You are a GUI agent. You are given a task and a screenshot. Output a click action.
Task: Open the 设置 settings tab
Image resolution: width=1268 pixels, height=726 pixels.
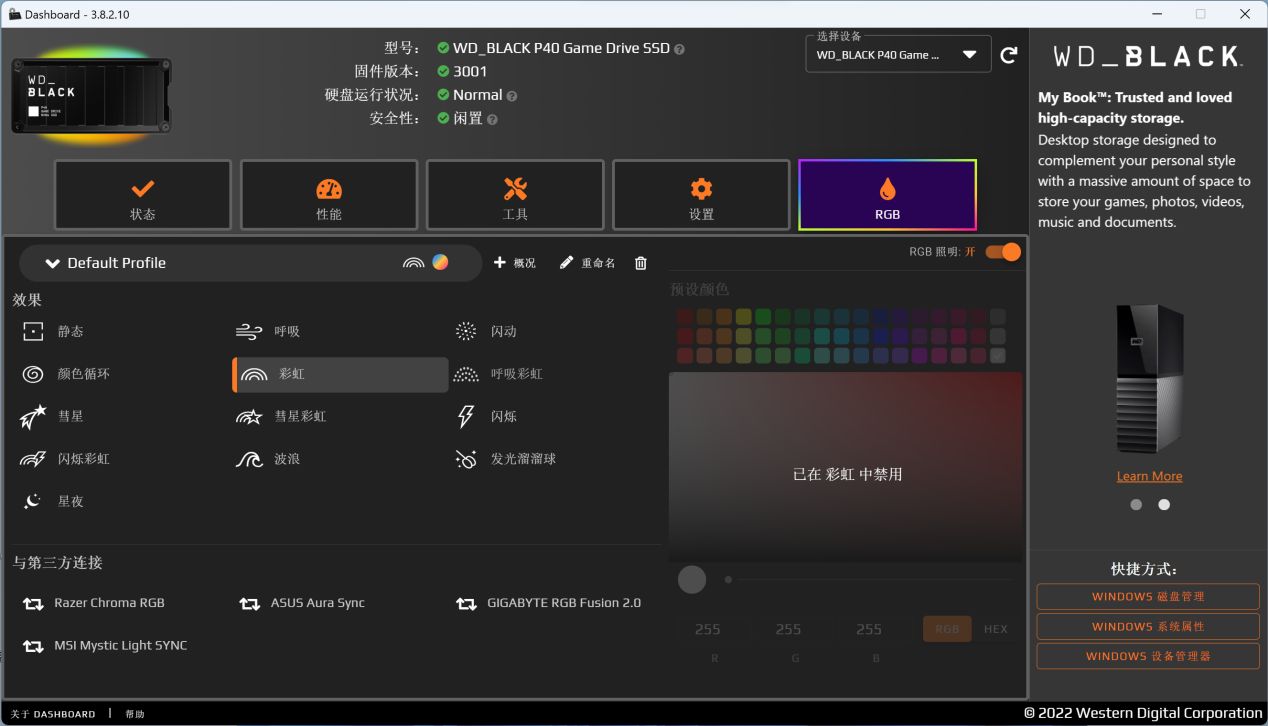point(701,195)
